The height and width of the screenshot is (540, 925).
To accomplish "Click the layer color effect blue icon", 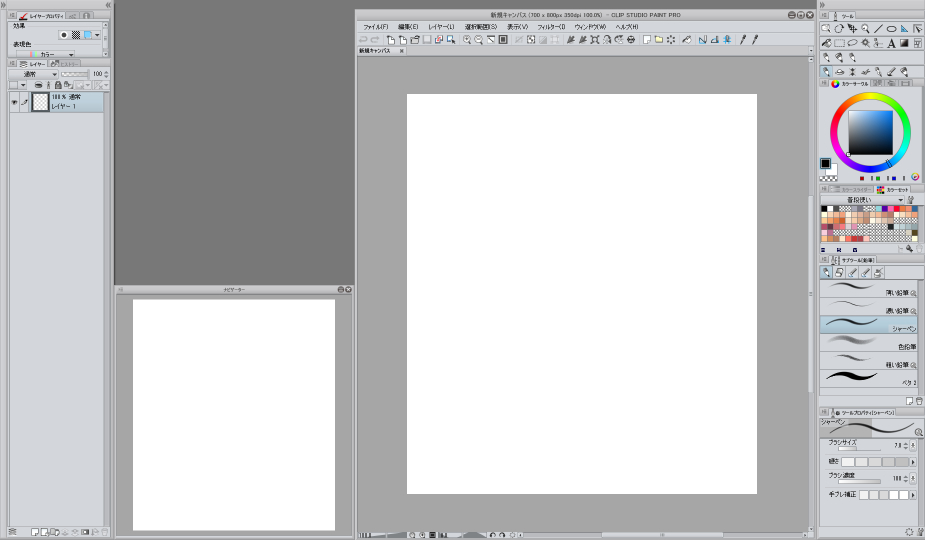I will 88,34.
